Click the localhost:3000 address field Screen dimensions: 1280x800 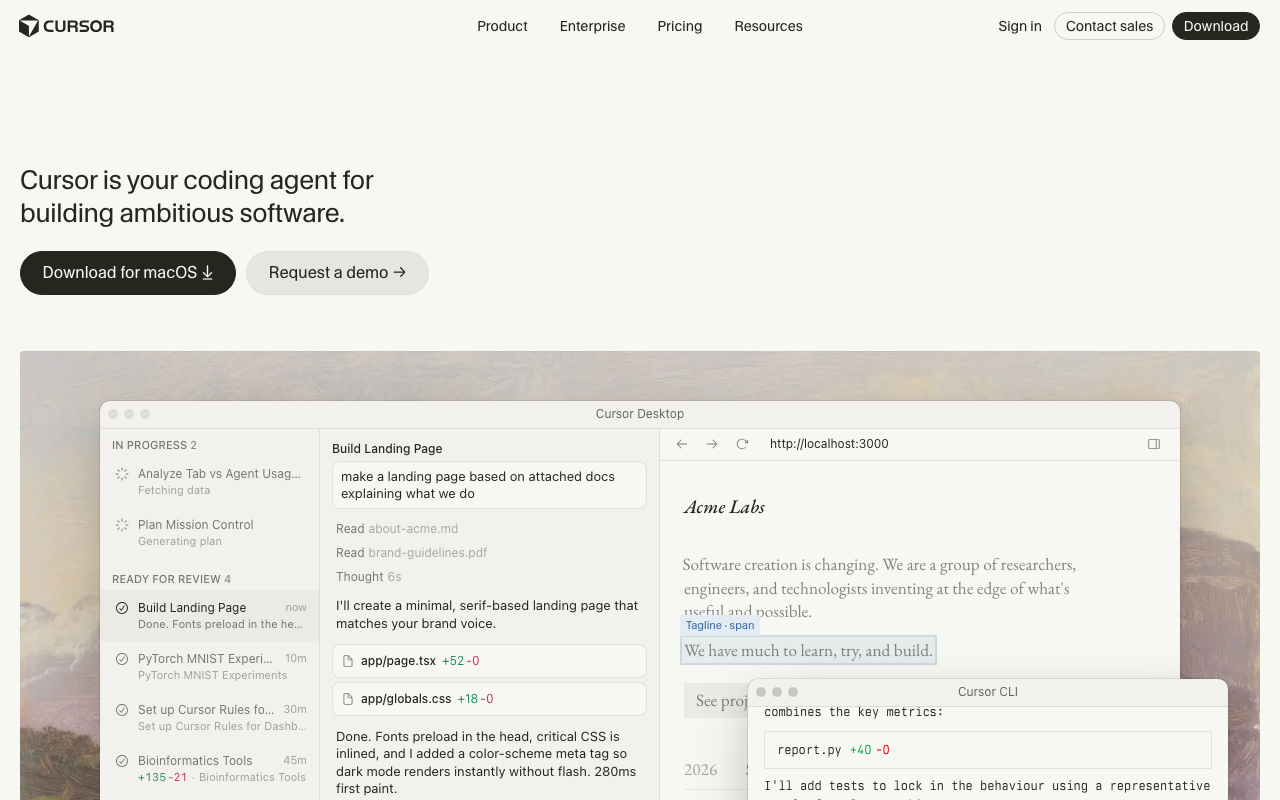[x=829, y=444]
